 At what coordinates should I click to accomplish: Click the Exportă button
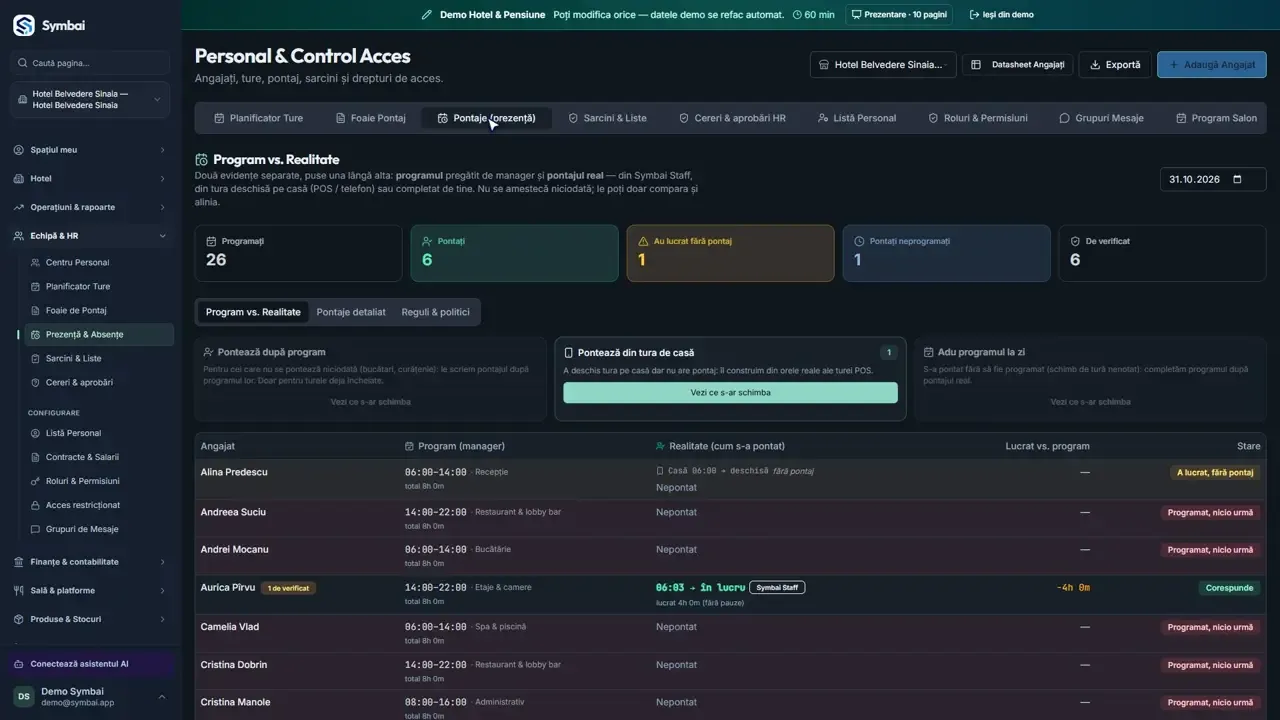tap(1115, 65)
